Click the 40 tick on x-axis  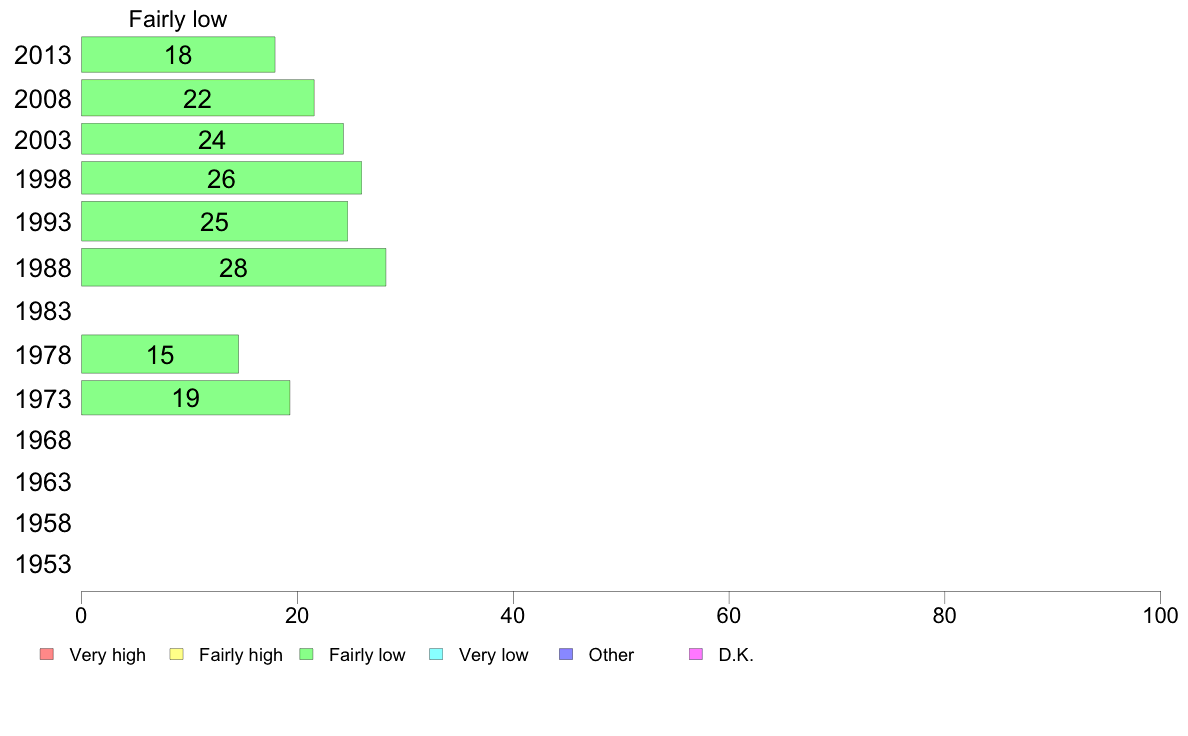click(x=513, y=615)
